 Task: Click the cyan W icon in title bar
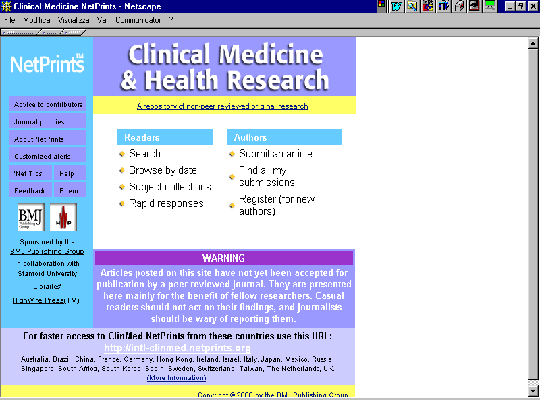click(x=396, y=6)
